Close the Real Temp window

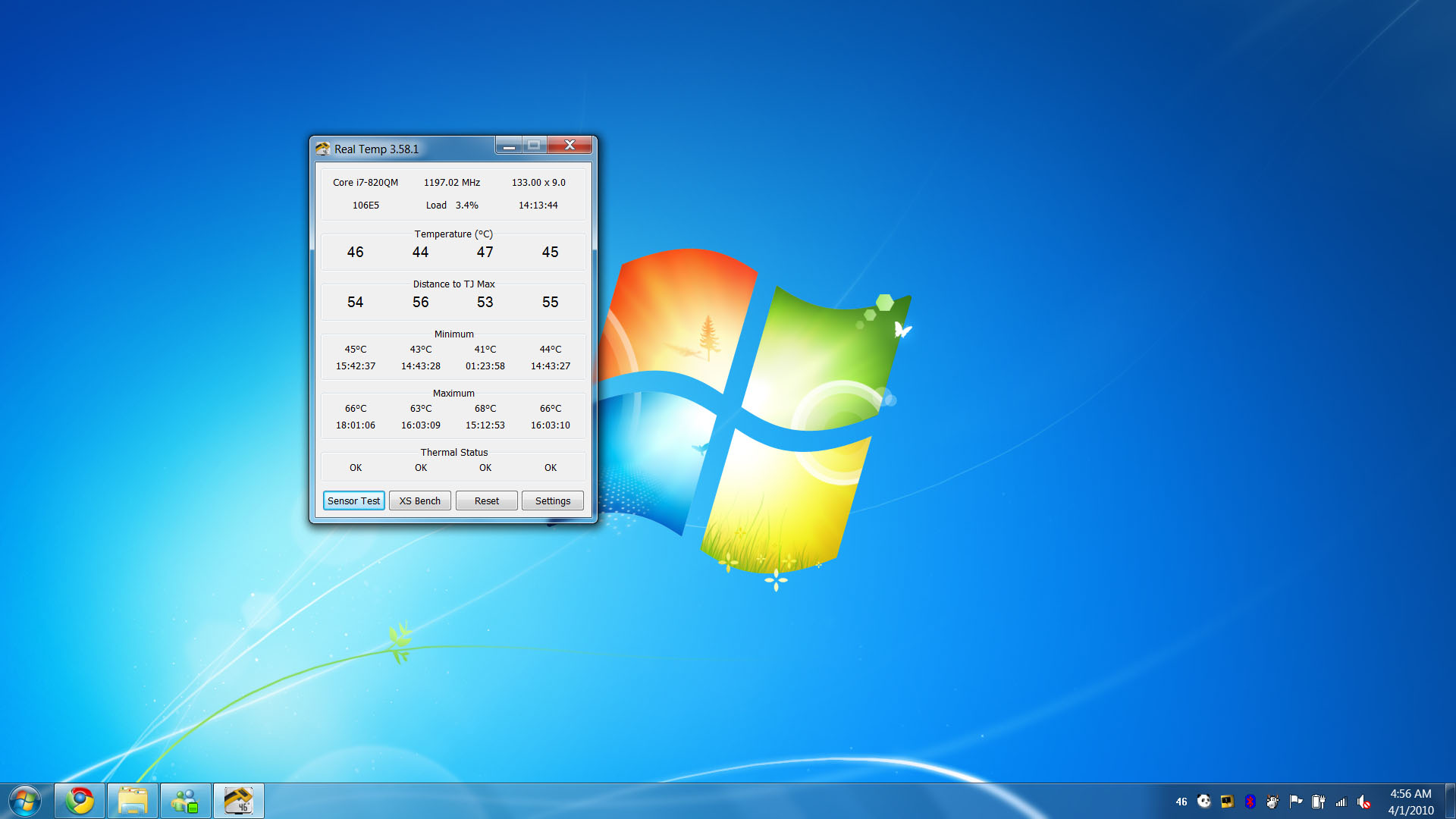coord(570,145)
